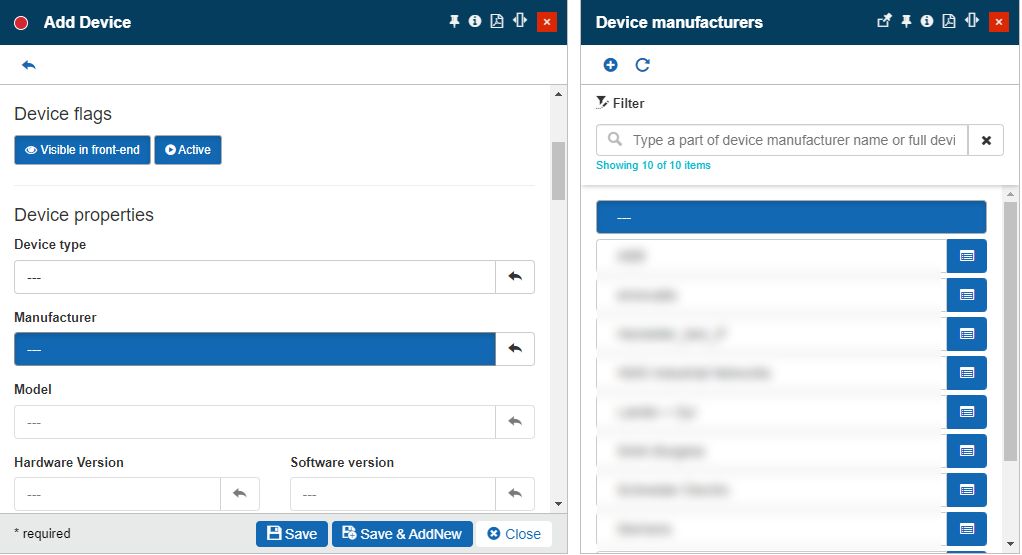Image resolution: width=1022 pixels, height=555 pixels.
Task: Click the Save & AddNew button
Action: coord(401,534)
